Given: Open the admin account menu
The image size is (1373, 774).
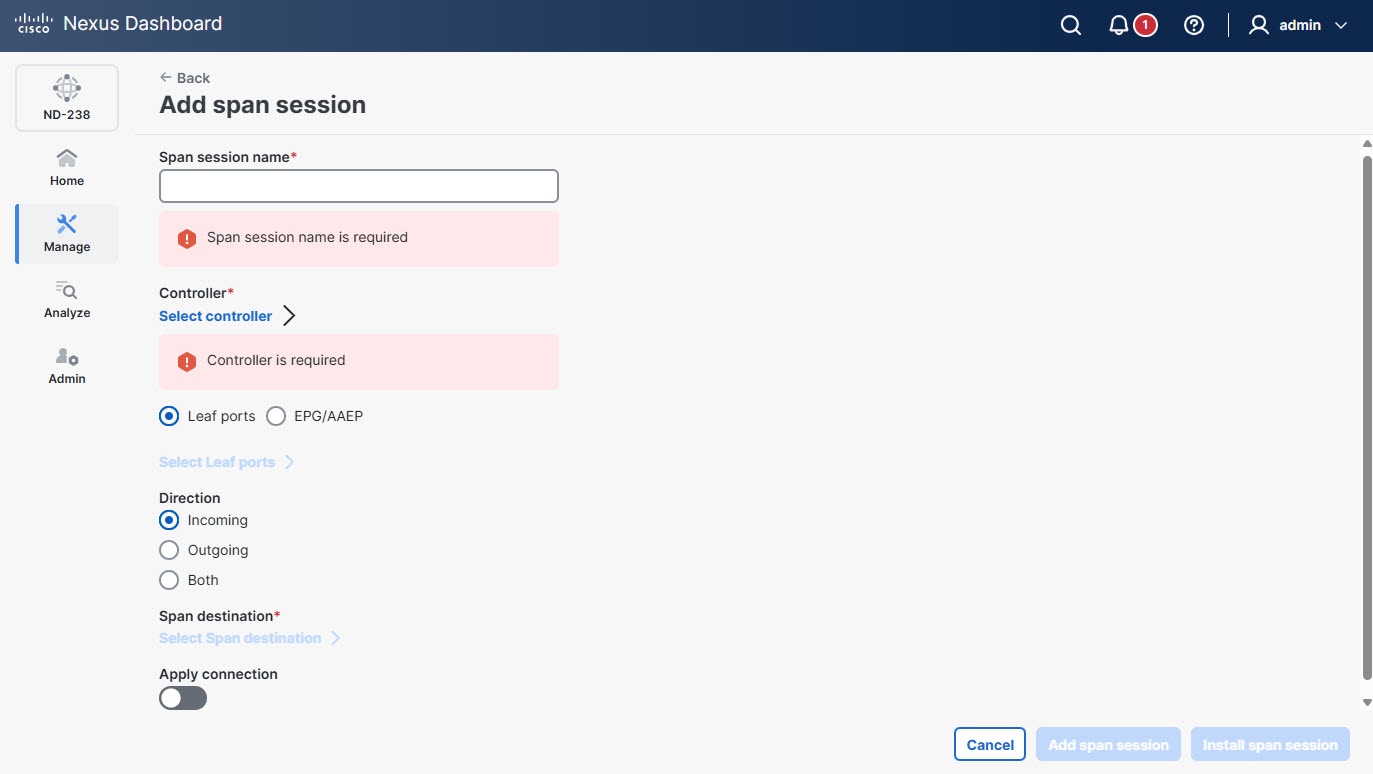Looking at the screenshot, I should pos(1300,25).
